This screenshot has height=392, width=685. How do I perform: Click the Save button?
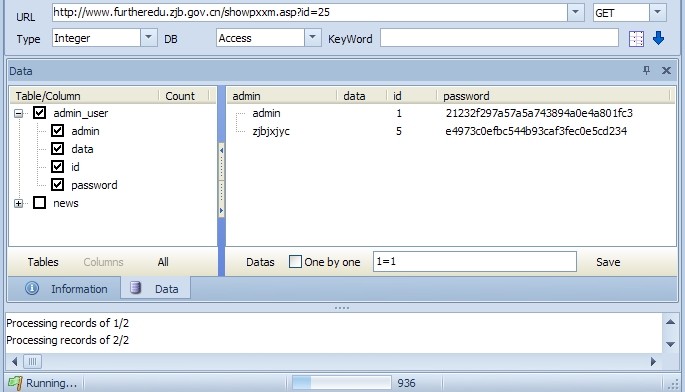click(608, 262)
